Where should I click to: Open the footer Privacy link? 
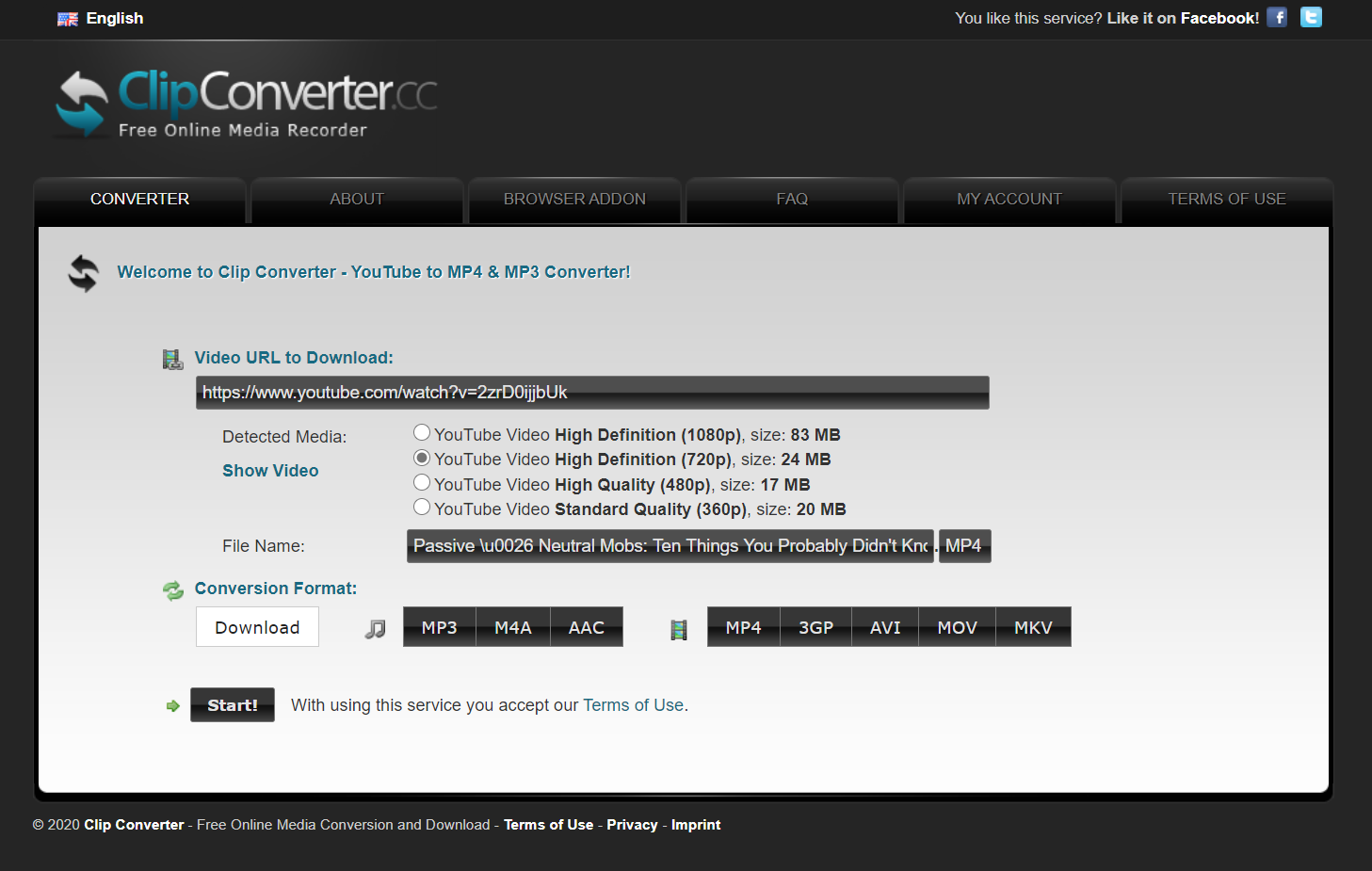632,825
